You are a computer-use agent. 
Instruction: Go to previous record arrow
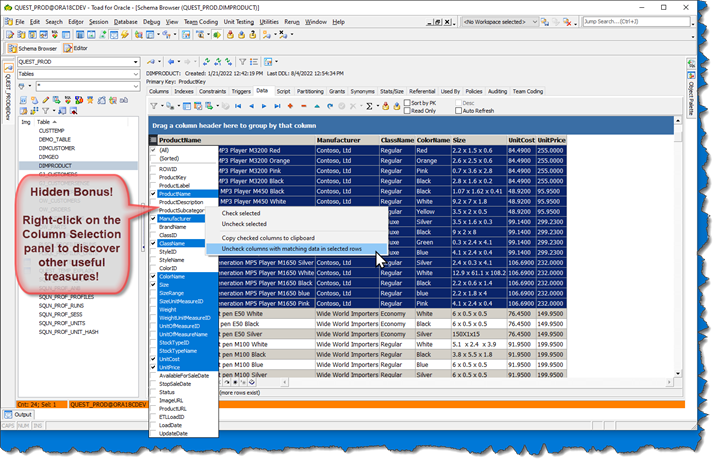point(251,106)
